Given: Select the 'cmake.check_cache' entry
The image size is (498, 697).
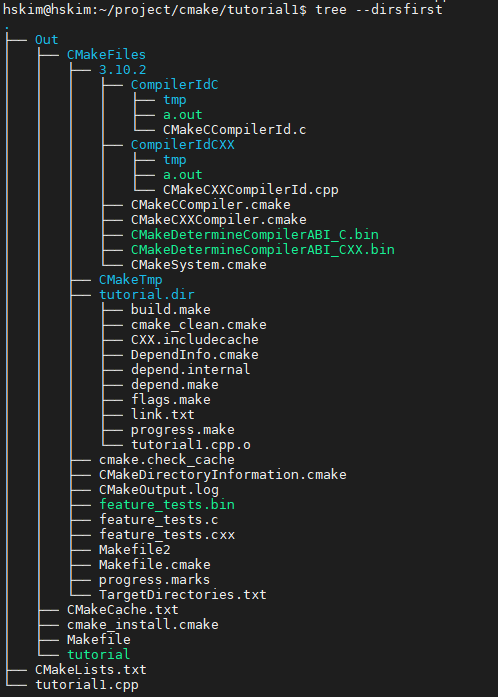Looking at the screenshot, I should click(x=167, y=459).
